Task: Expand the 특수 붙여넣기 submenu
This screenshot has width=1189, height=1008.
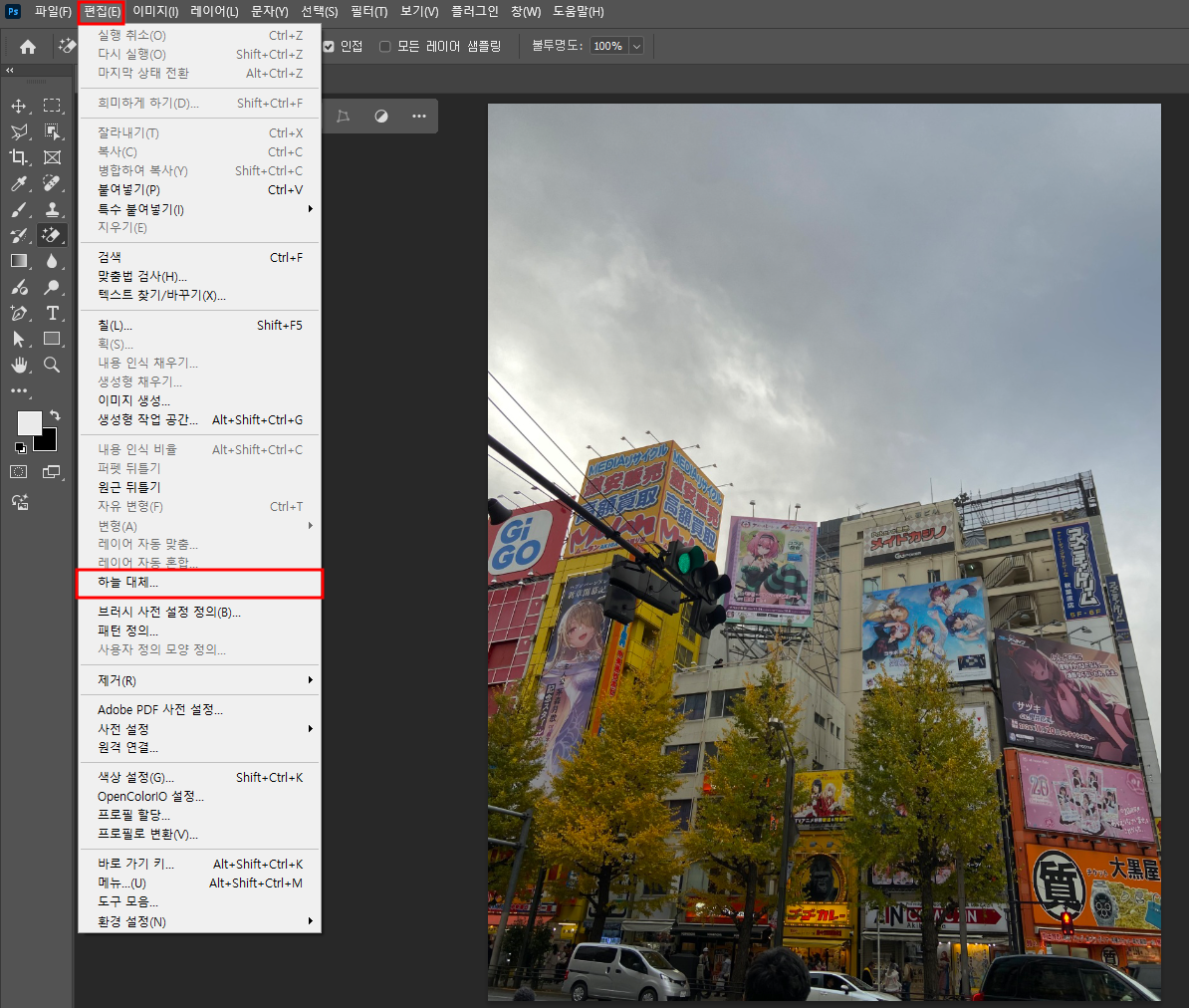Action: point(200,209)
